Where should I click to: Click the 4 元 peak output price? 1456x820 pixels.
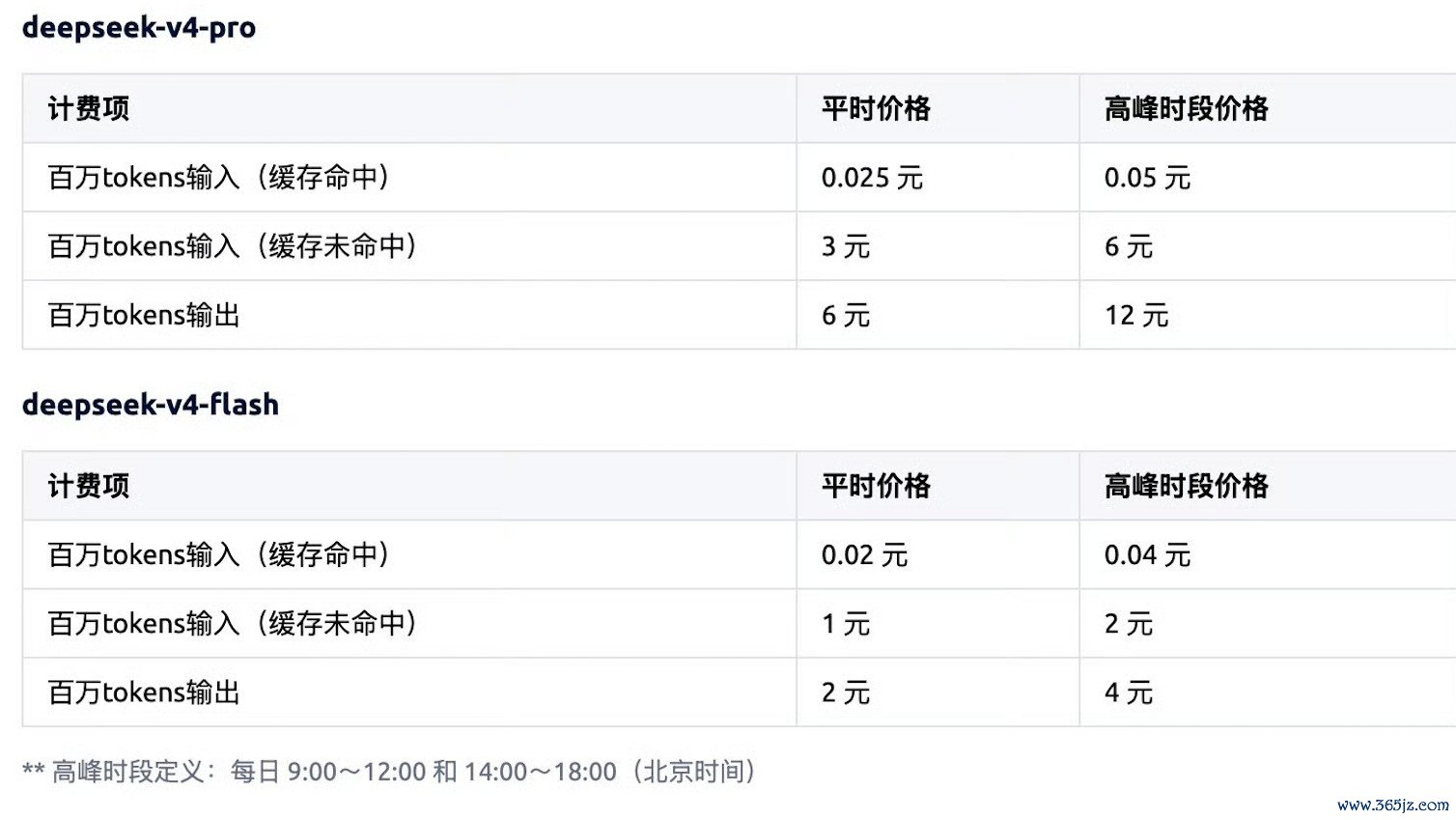click(1129, 693)
